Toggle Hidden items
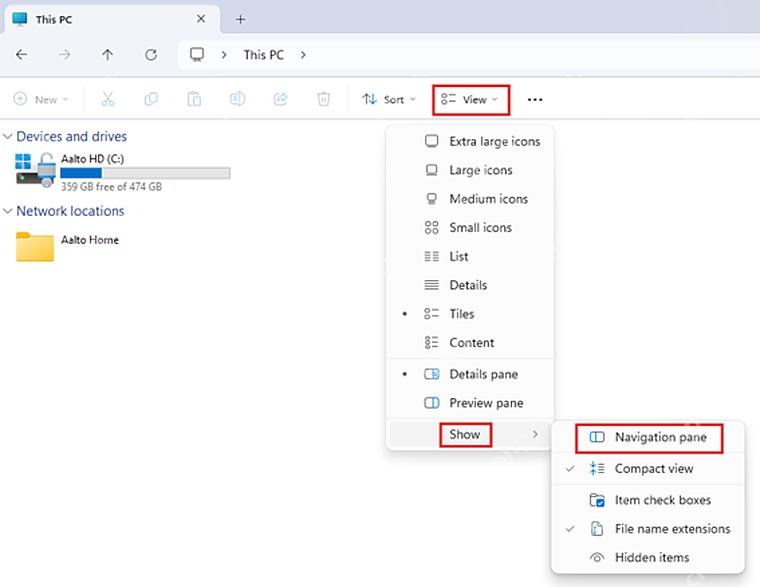The width and height of the screenshot is (760, 587). coord(649,557)
